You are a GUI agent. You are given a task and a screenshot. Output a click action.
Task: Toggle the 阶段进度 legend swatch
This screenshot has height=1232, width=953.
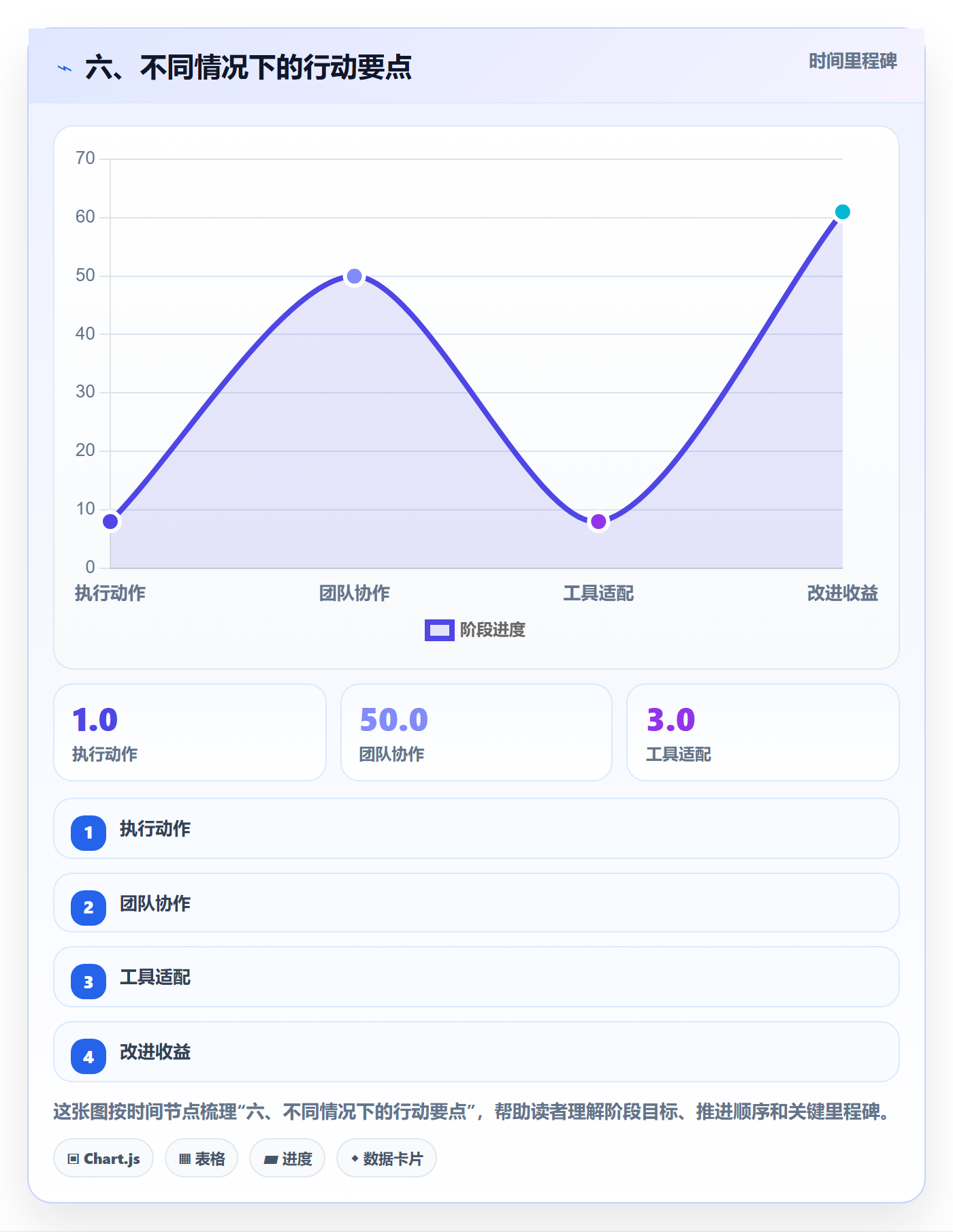pyautogui.click(x=439, y=630)
